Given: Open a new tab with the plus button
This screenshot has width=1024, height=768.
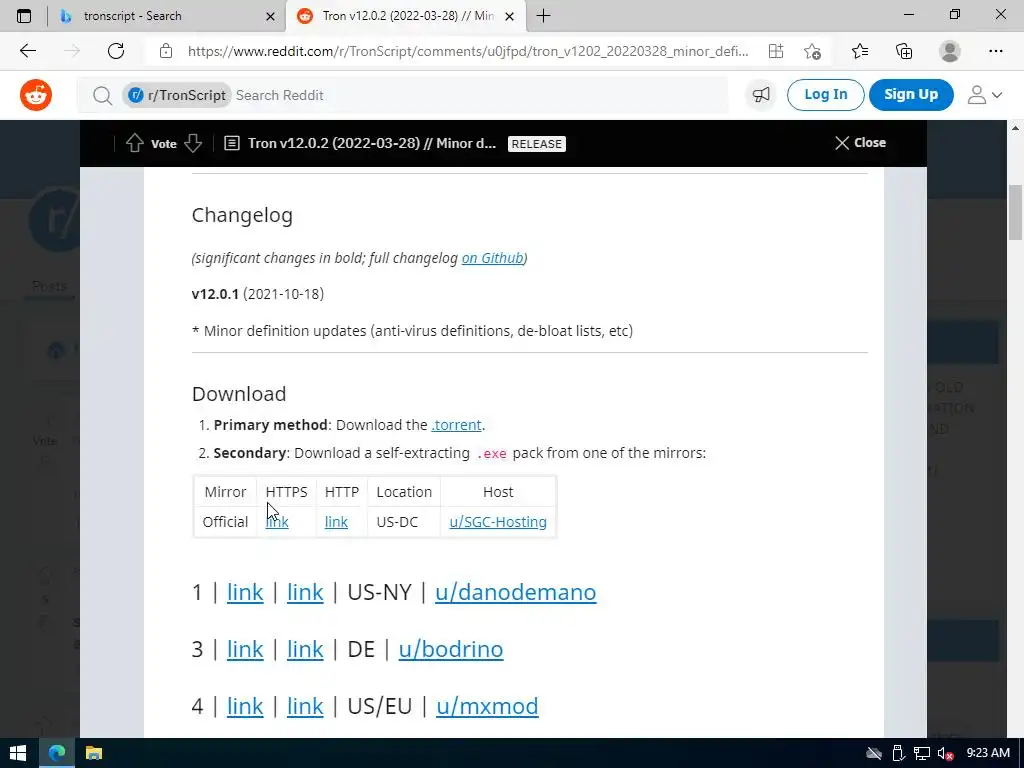Looking at the screenshot, I should point(543,16).
